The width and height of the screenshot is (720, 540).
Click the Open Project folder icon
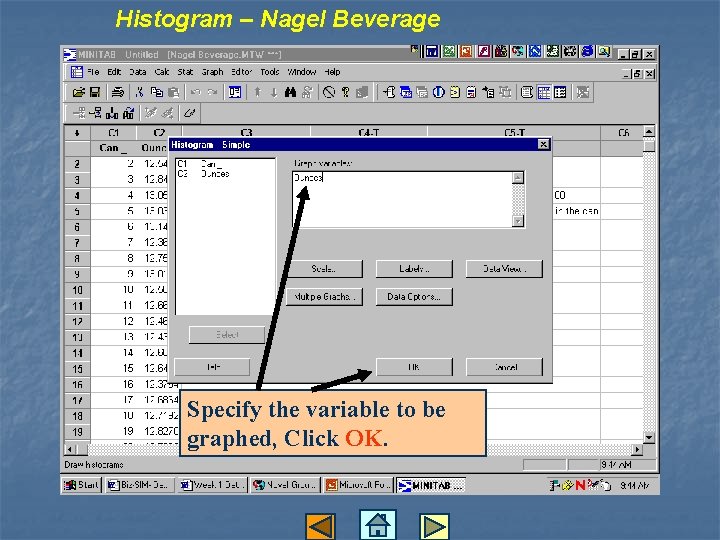(x=79, y=92)
